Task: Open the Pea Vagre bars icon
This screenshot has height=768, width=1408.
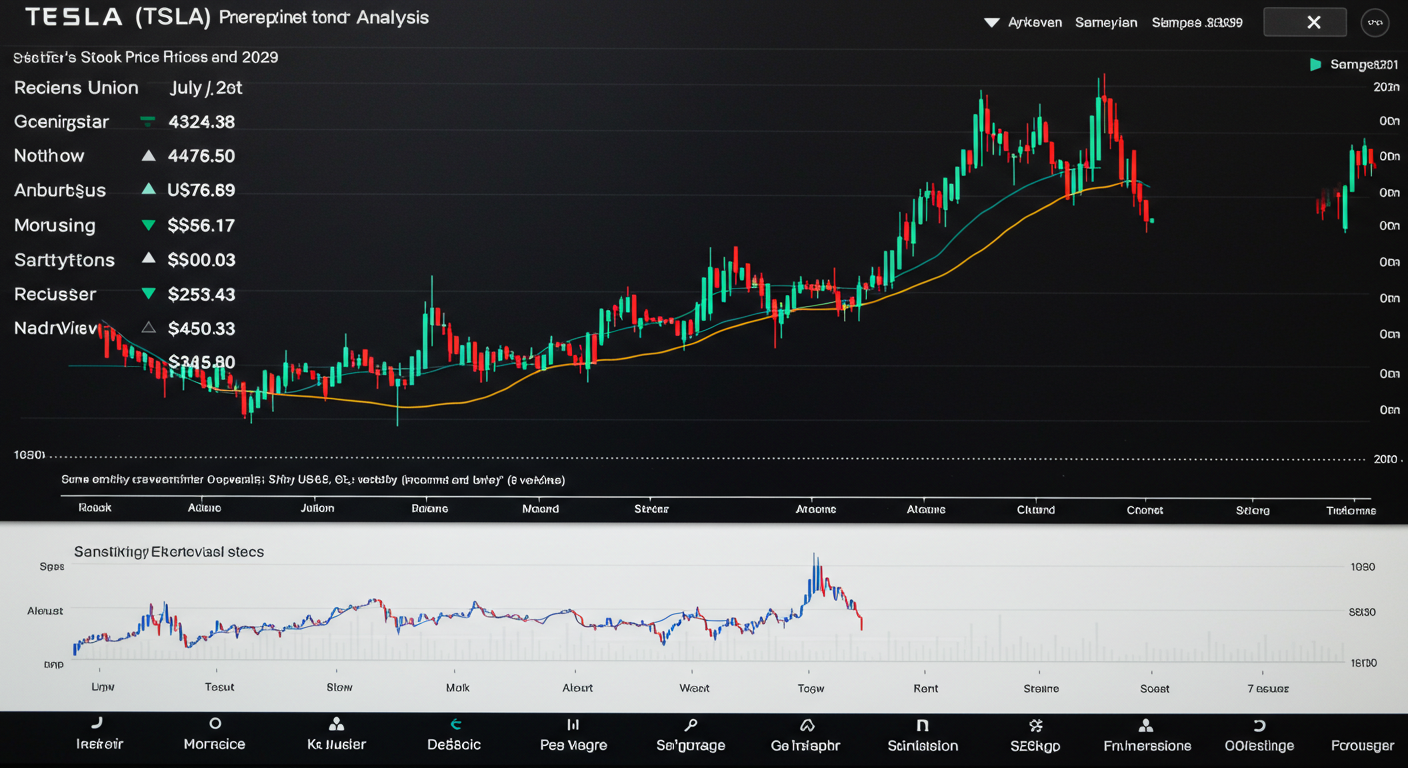Action: [573, 724]
